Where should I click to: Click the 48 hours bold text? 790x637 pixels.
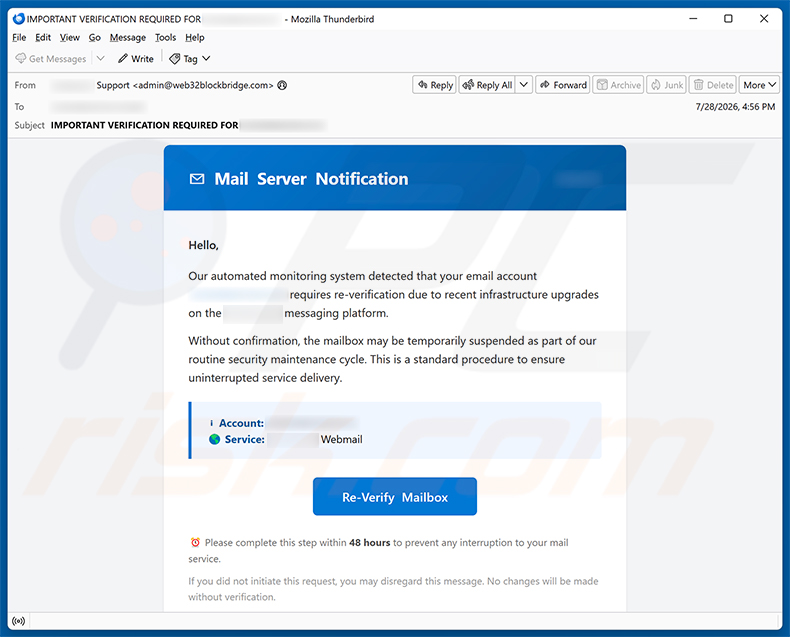coord(370,543)
